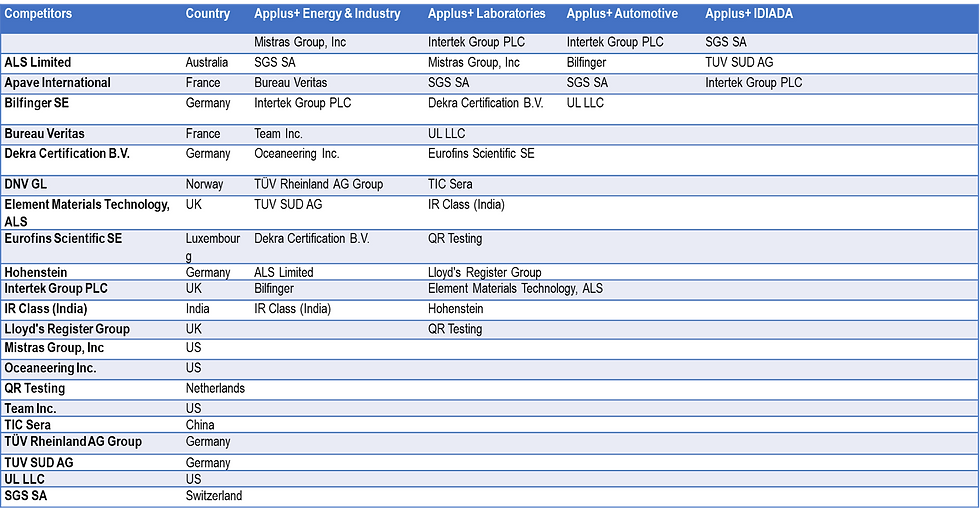Click Apave International in the Competitors column

coord(58,82)
